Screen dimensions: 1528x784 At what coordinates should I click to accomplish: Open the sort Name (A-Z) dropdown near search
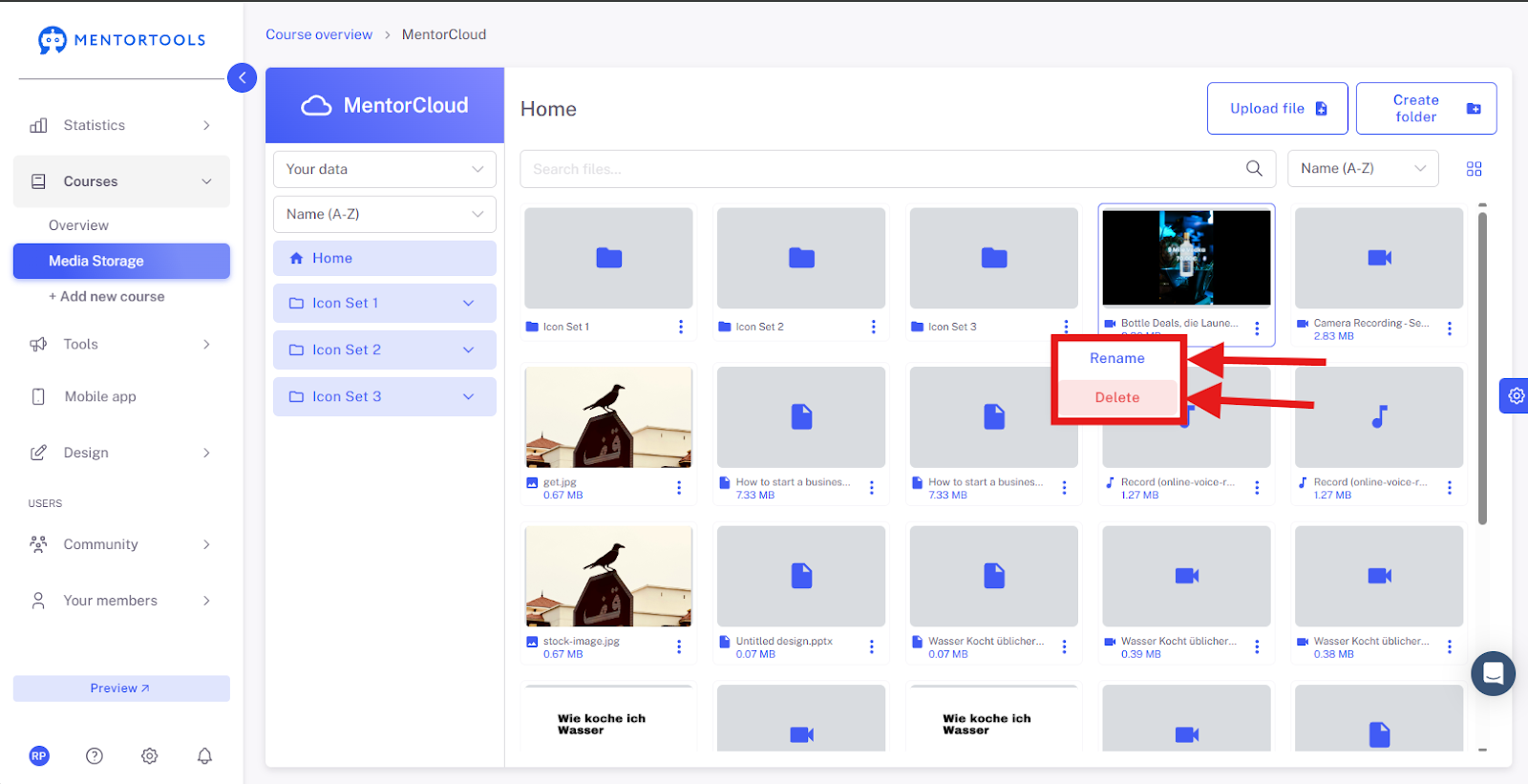pos(1363,168)
